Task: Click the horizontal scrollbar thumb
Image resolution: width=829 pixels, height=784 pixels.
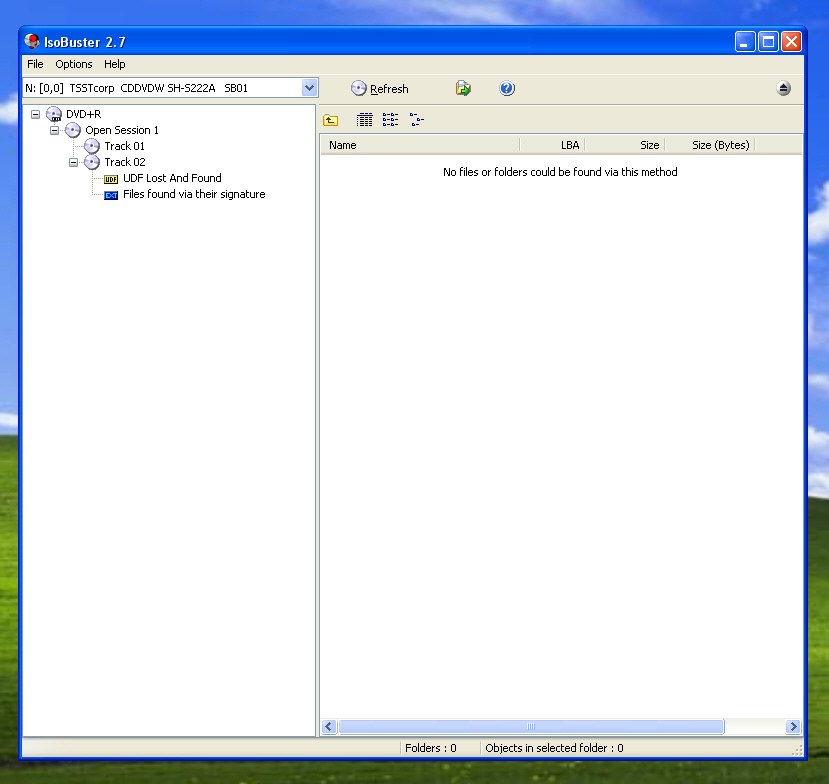Action: tap(531, 726)
